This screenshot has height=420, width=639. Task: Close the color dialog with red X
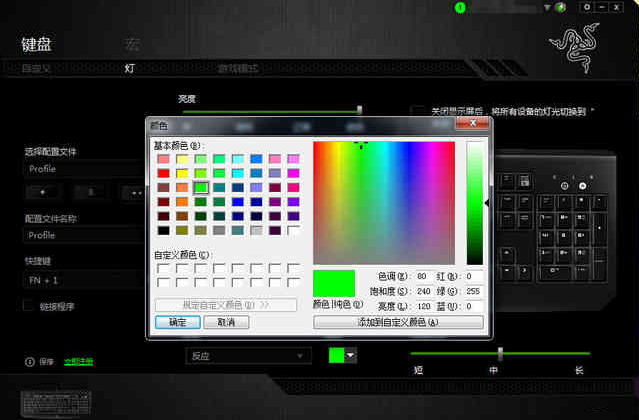pos(471,125)
